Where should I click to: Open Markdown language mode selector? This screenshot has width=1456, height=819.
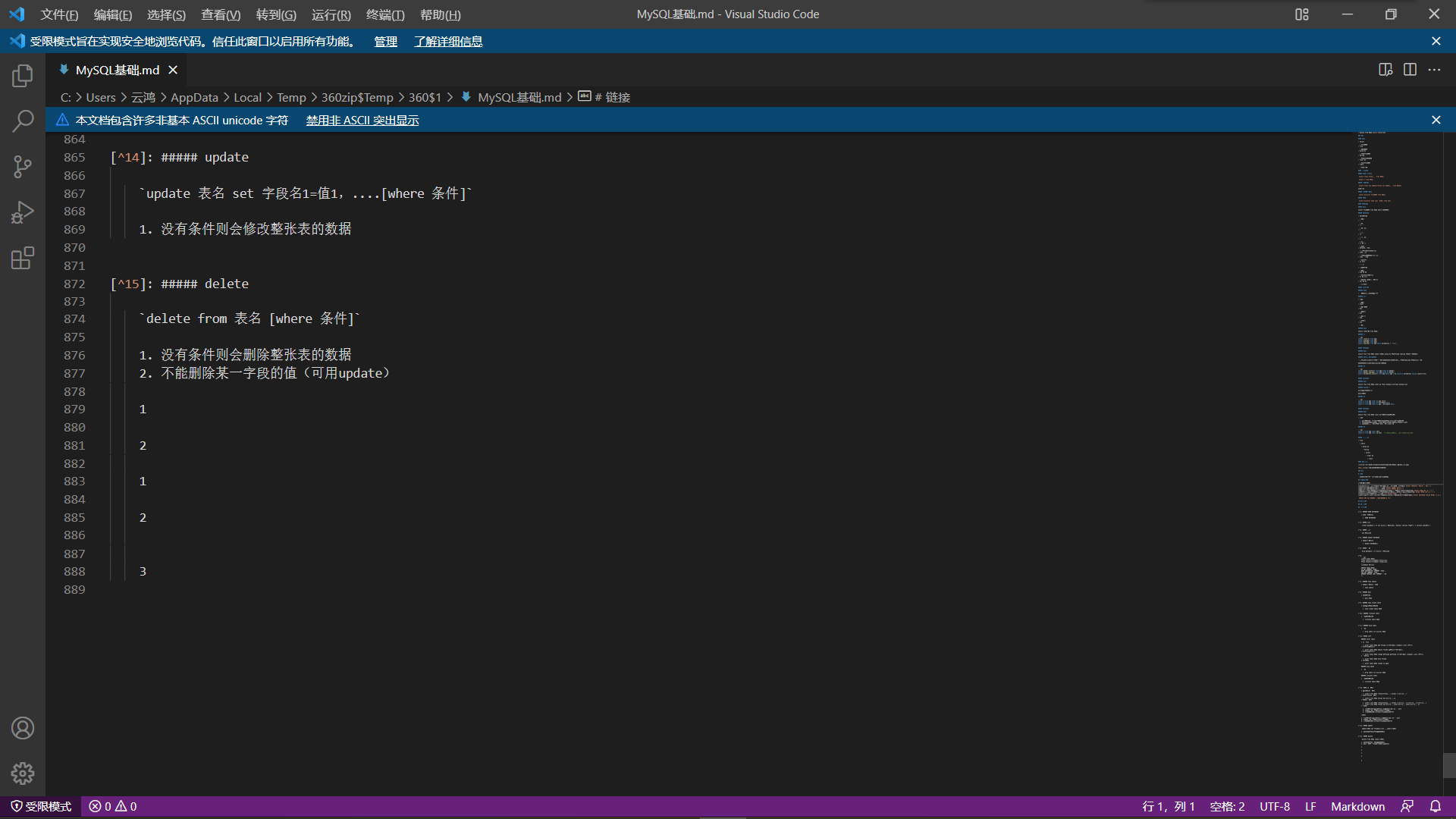pyautogui.click(x=1357, y=806)
